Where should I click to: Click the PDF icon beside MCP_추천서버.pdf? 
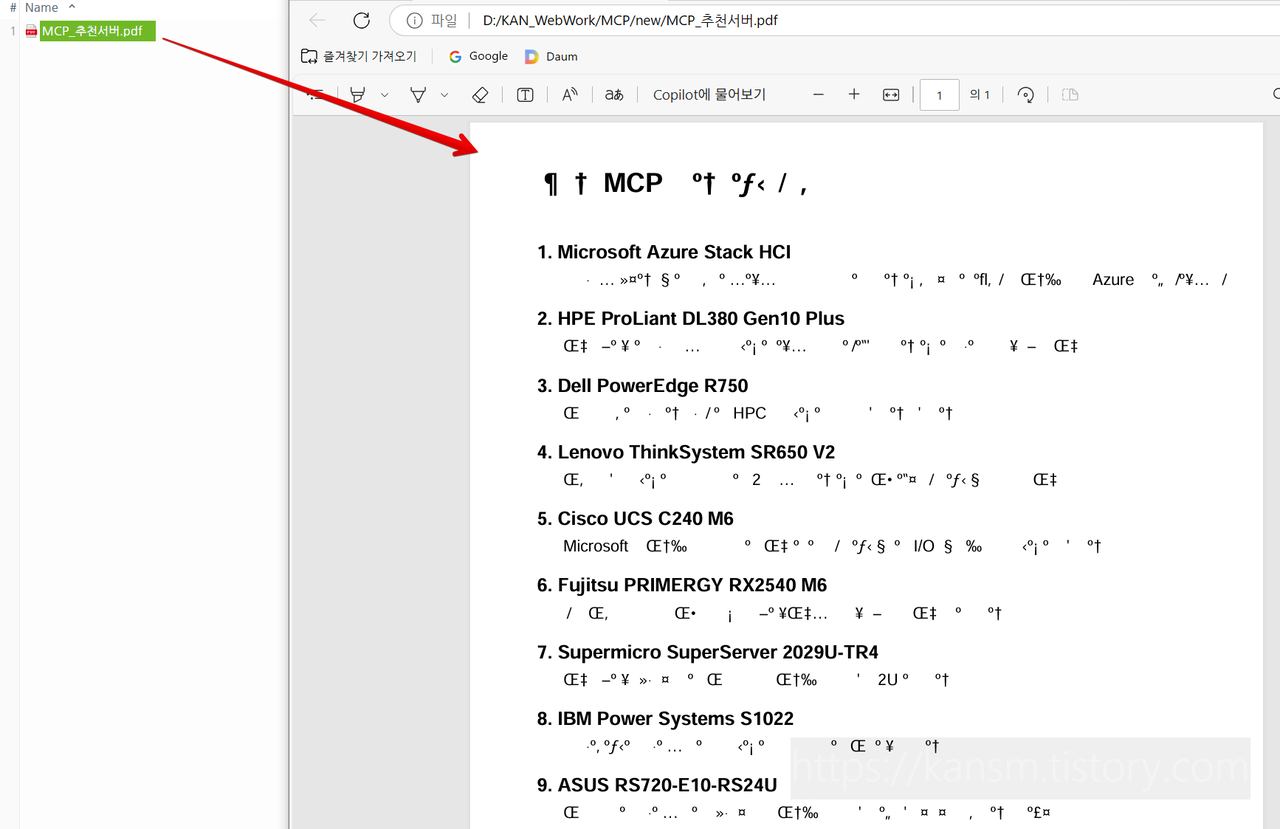[31, 31]
